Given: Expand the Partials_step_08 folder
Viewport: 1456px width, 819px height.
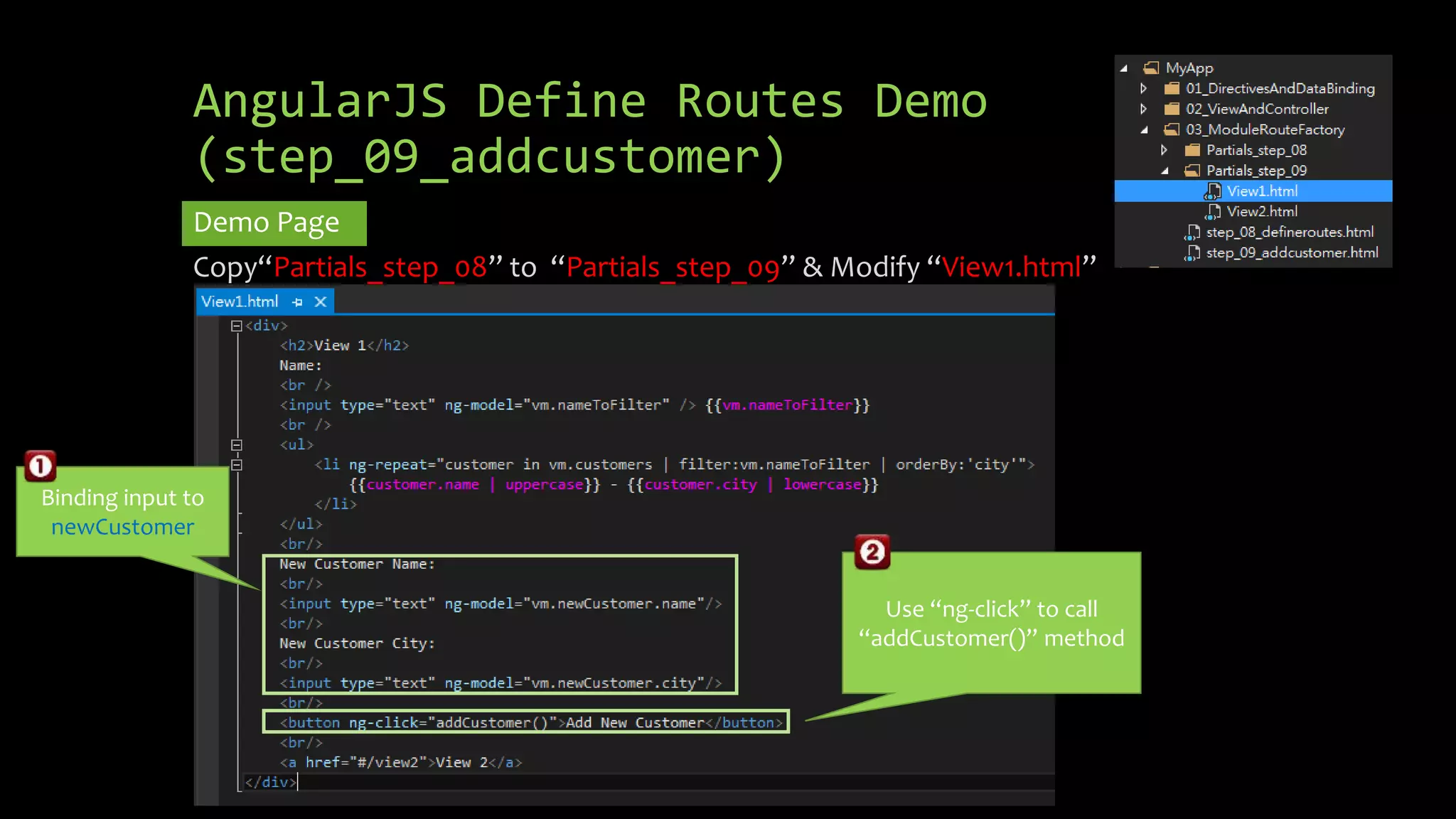Looking at the screenshot, I should coord(1164,150).
